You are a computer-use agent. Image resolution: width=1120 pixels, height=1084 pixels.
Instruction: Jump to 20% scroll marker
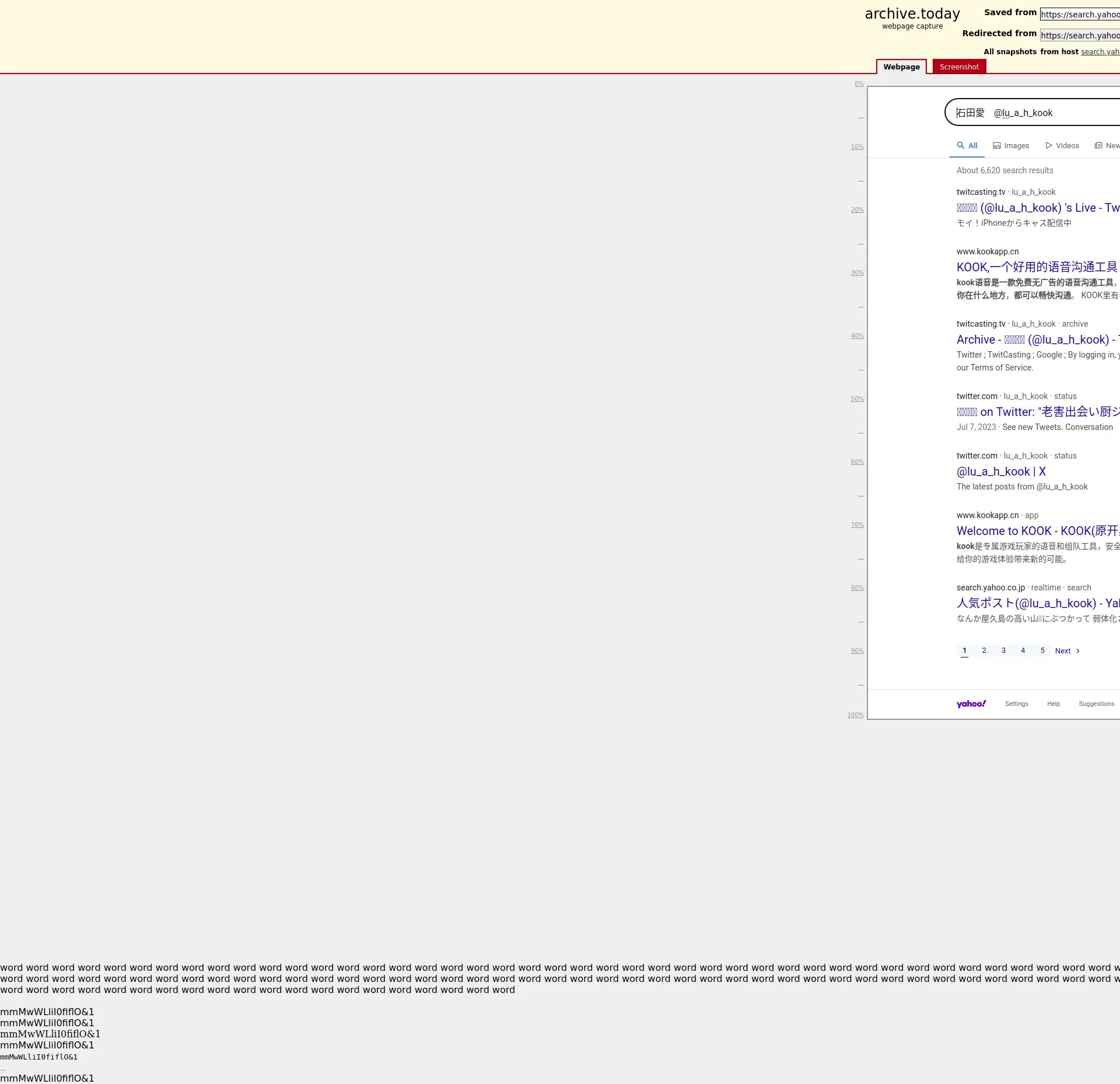(x=857, y=210)
